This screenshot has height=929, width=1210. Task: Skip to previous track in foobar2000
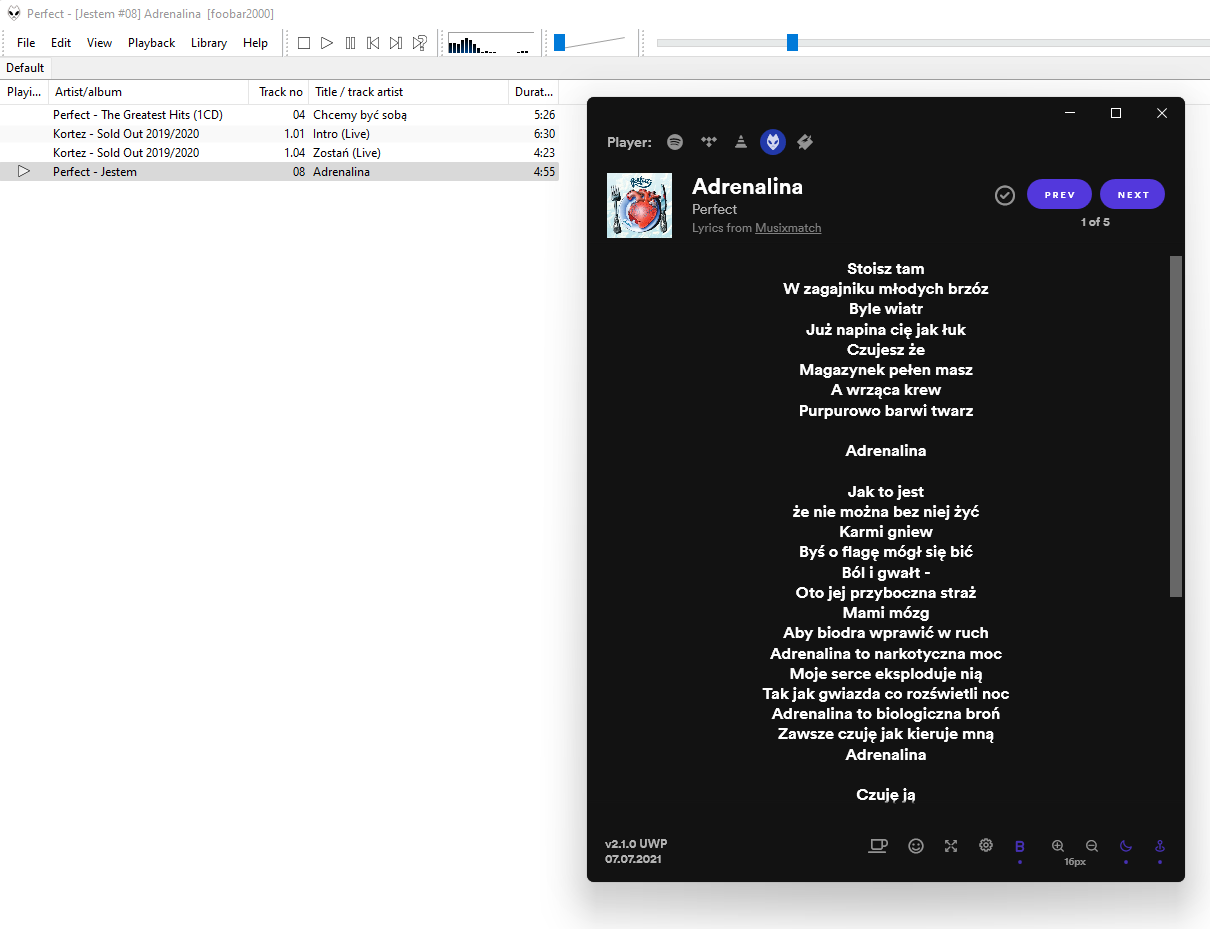(373, 43)
